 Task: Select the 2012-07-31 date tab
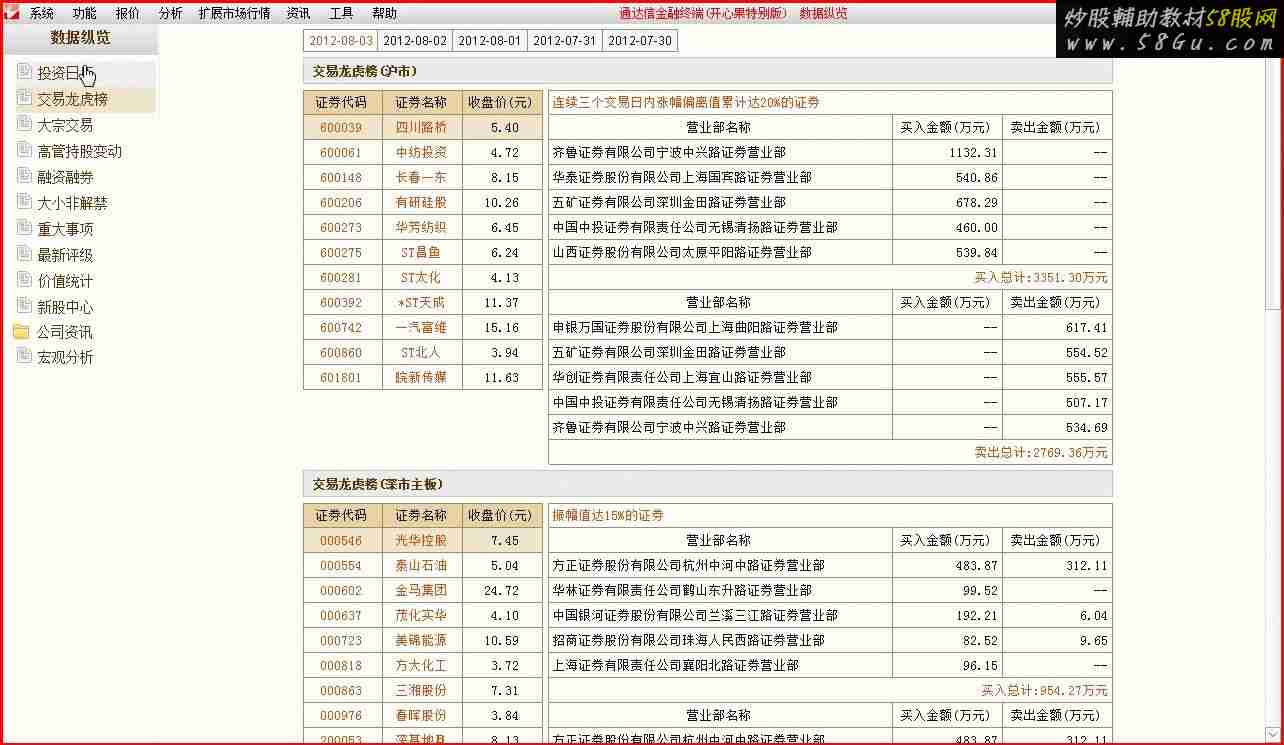tap(565, 41)
